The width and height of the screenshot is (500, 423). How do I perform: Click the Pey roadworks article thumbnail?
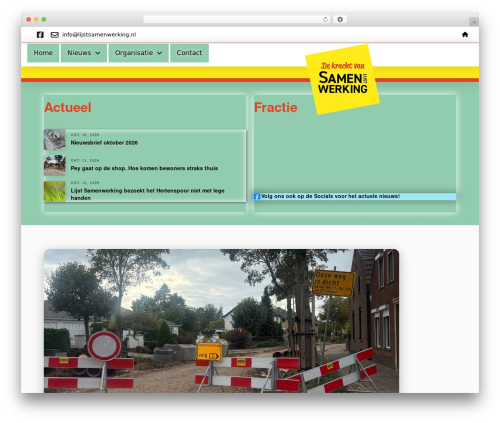coord(55,165)
